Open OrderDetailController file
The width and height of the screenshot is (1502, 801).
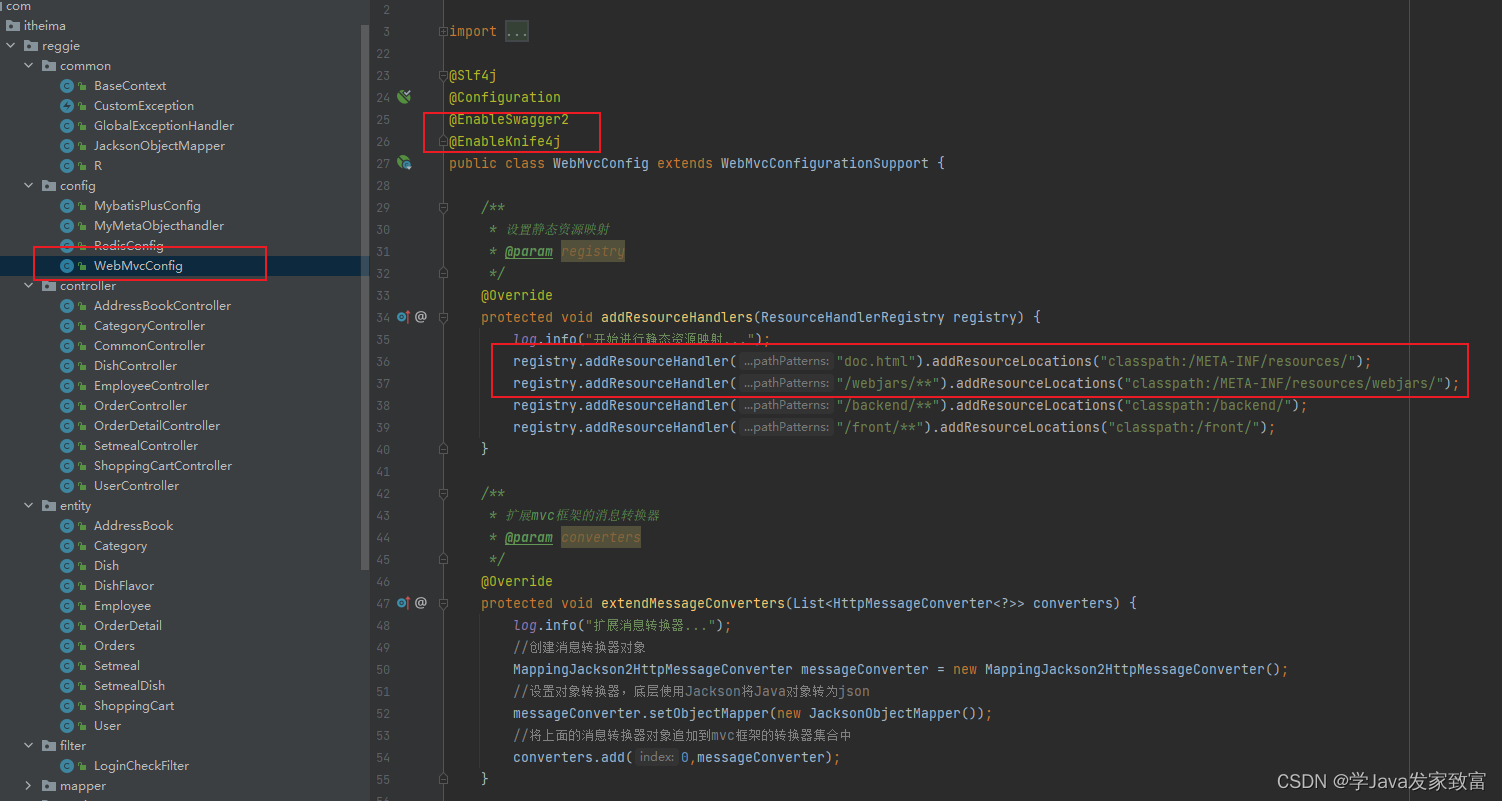(x=157, y=426)
